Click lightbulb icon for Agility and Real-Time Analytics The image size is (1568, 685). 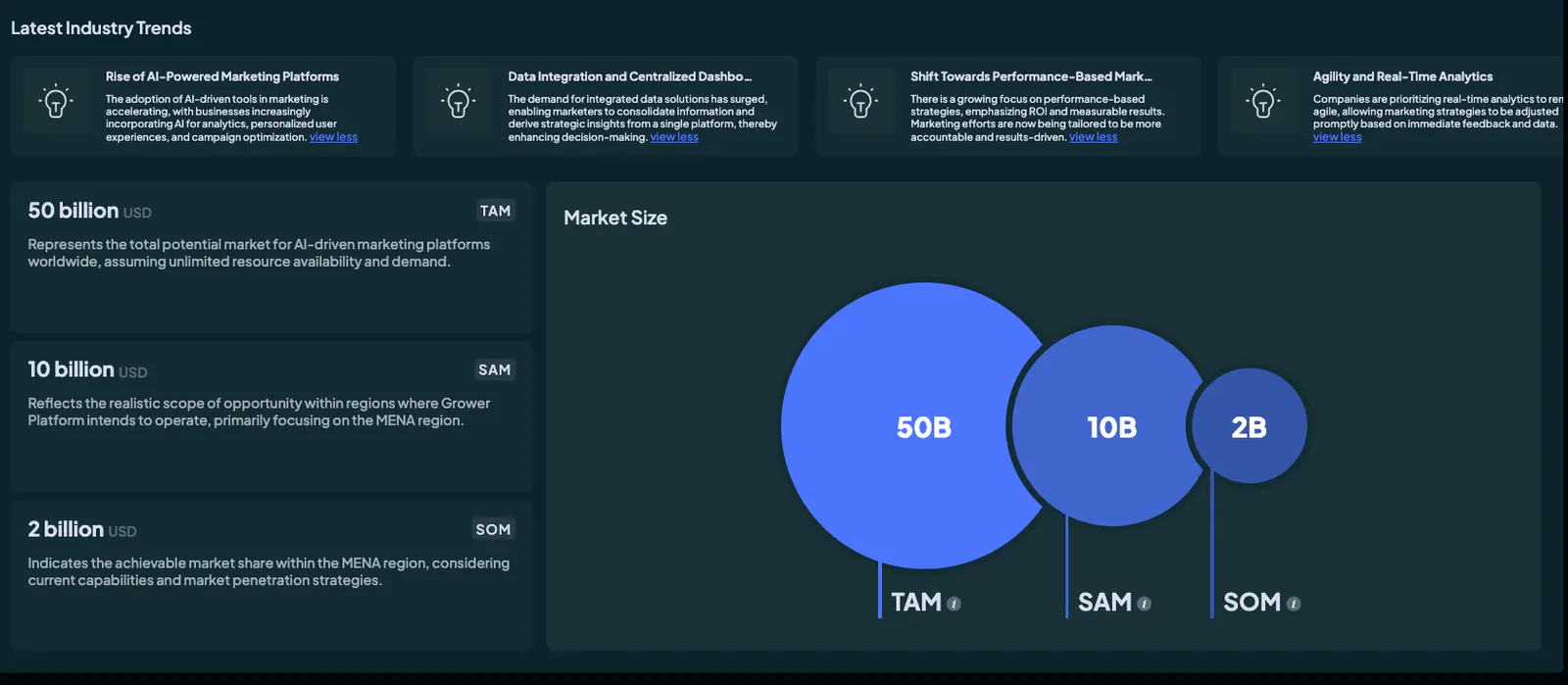1263,101
